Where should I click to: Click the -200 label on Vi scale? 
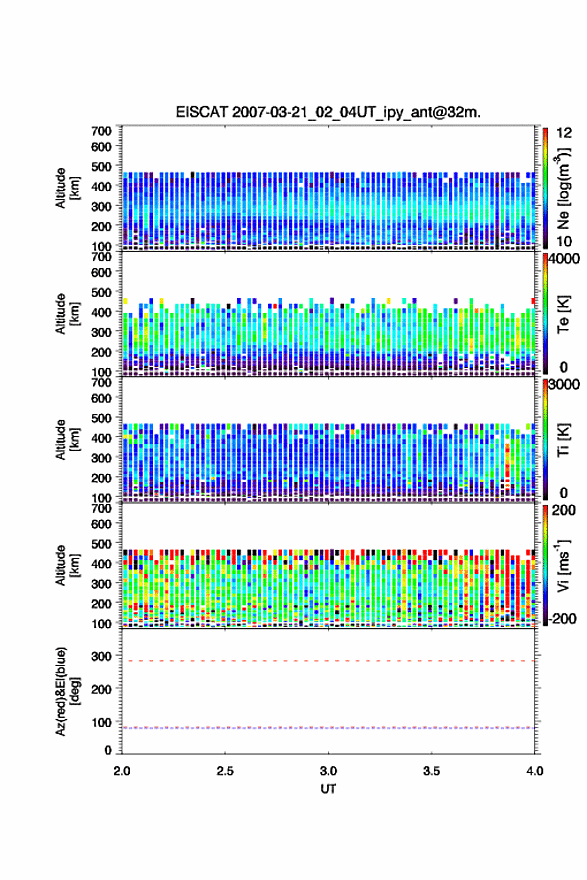point(563,618)
